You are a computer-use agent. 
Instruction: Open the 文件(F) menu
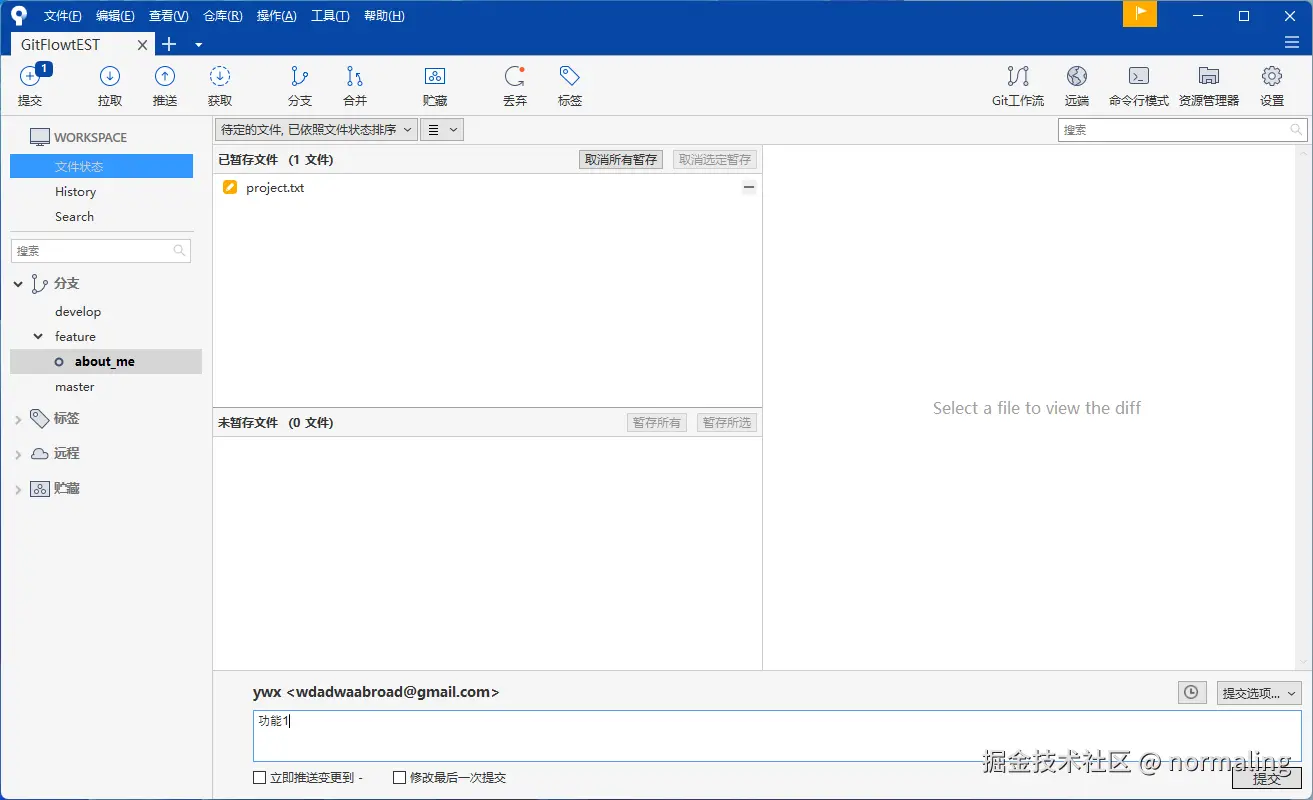point(63,16)
